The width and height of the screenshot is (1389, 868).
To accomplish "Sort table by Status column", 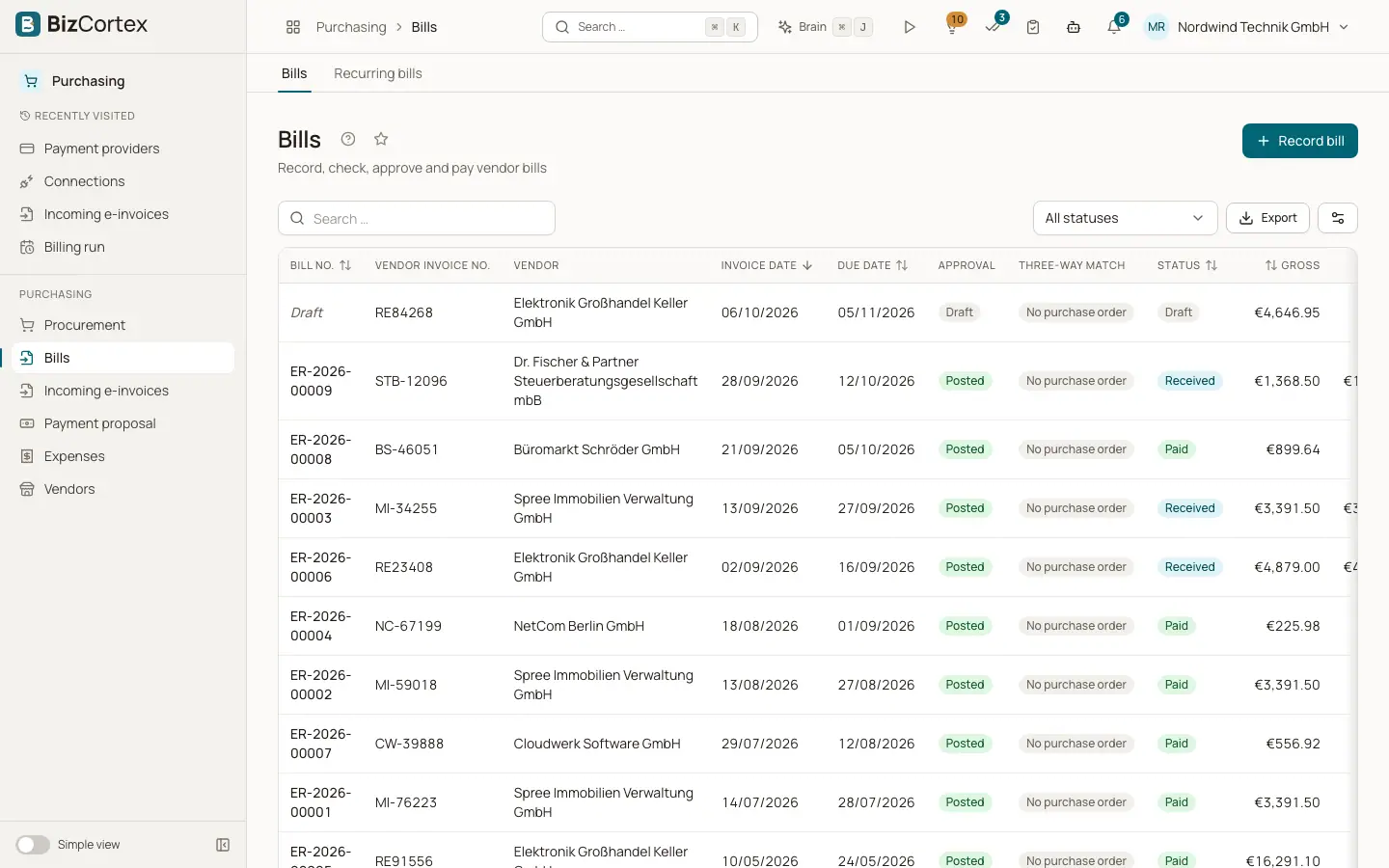I will 1187,265.
